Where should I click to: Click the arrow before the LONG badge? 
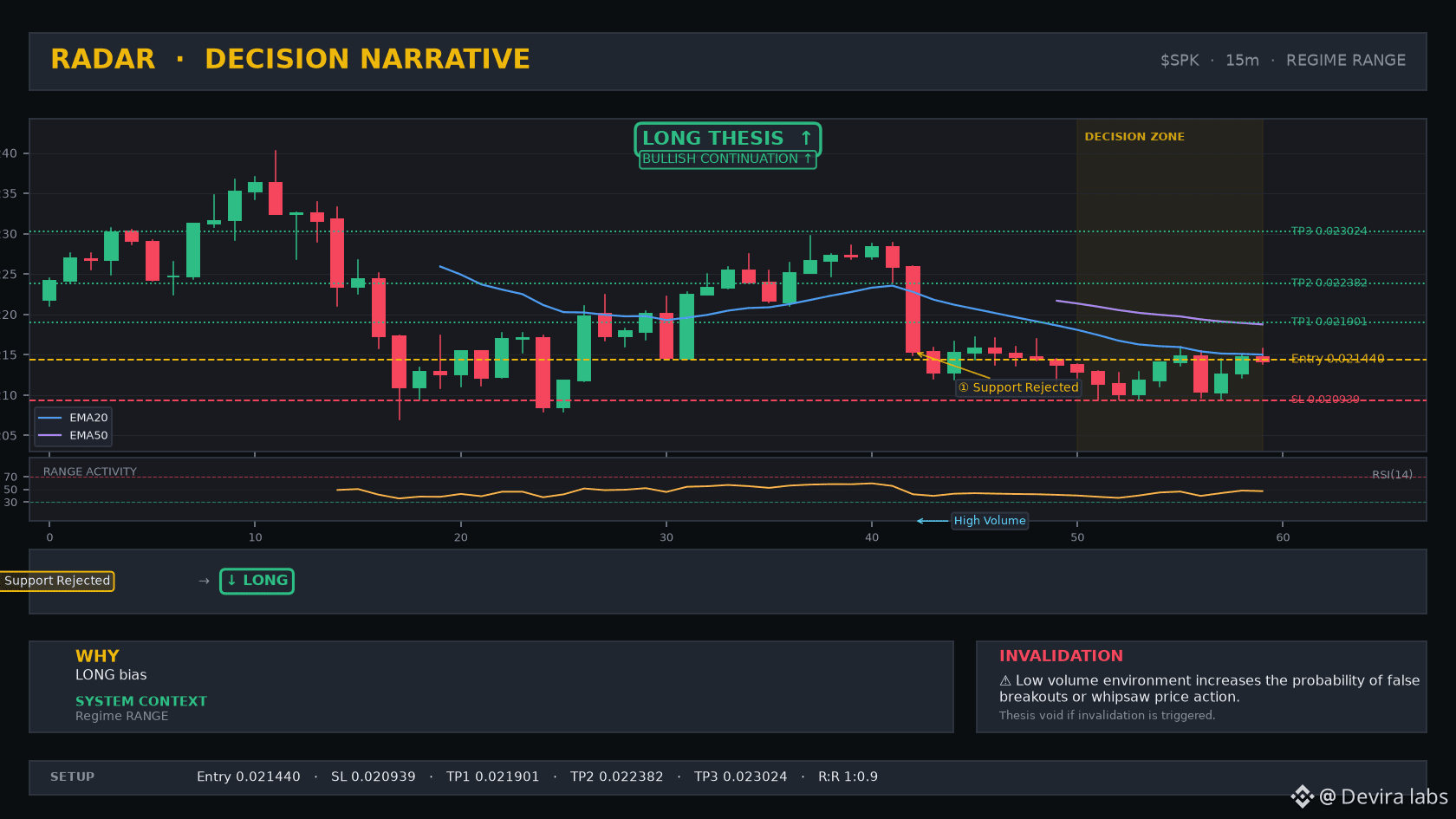pyautogui.click(x=204, y=581)
